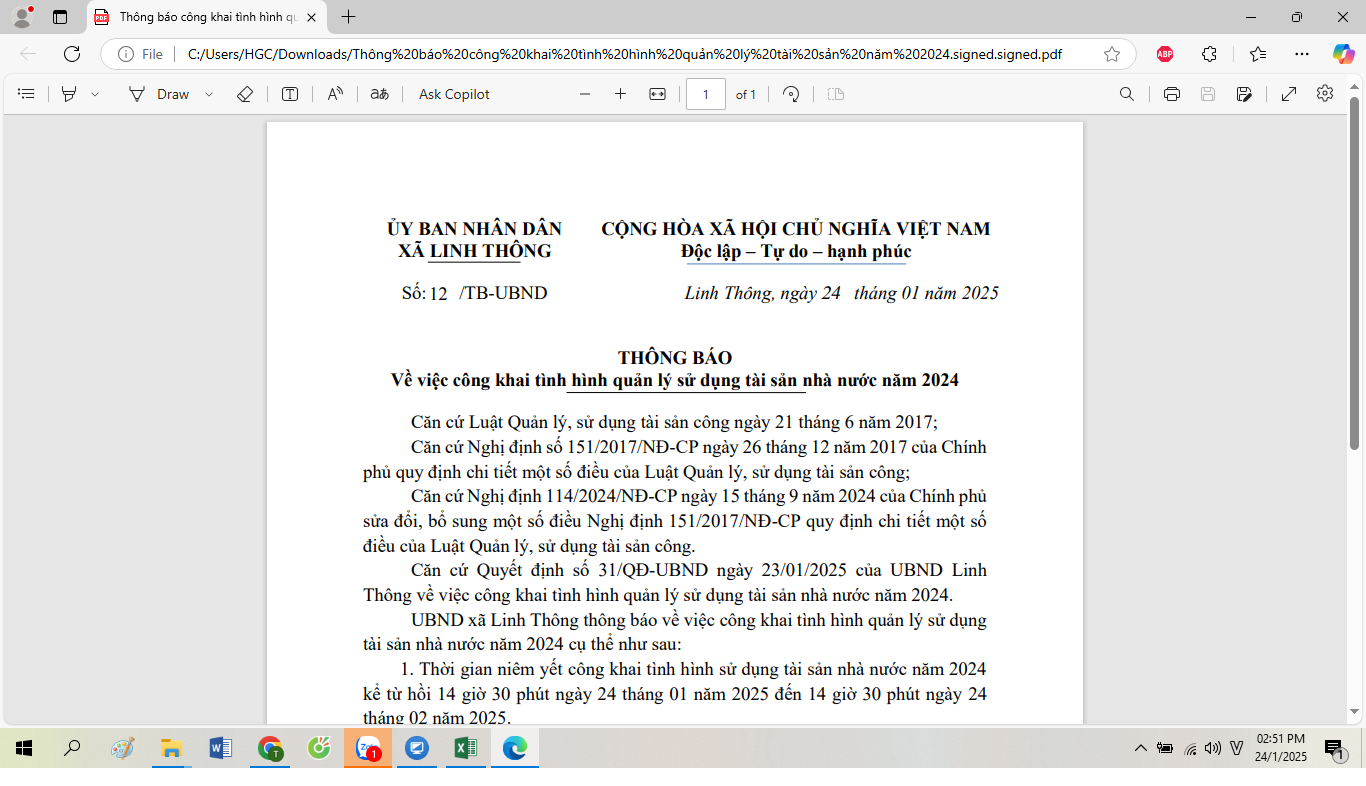Click the File site information icon
Image resolution: width=1366 pixels, height=786 pixels.
pos(140,54)
